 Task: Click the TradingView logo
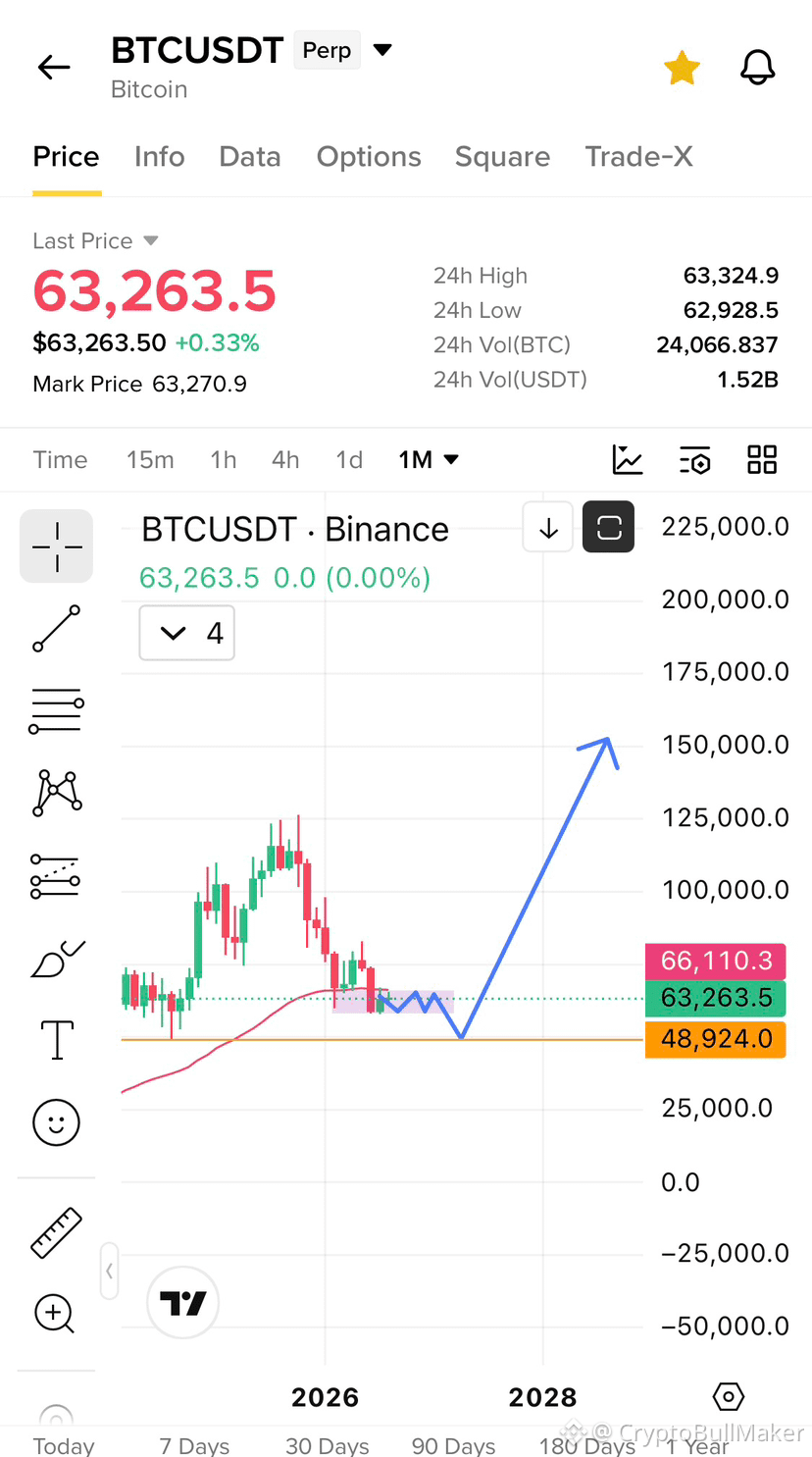pyautogui.click(x=182, y=1303)
